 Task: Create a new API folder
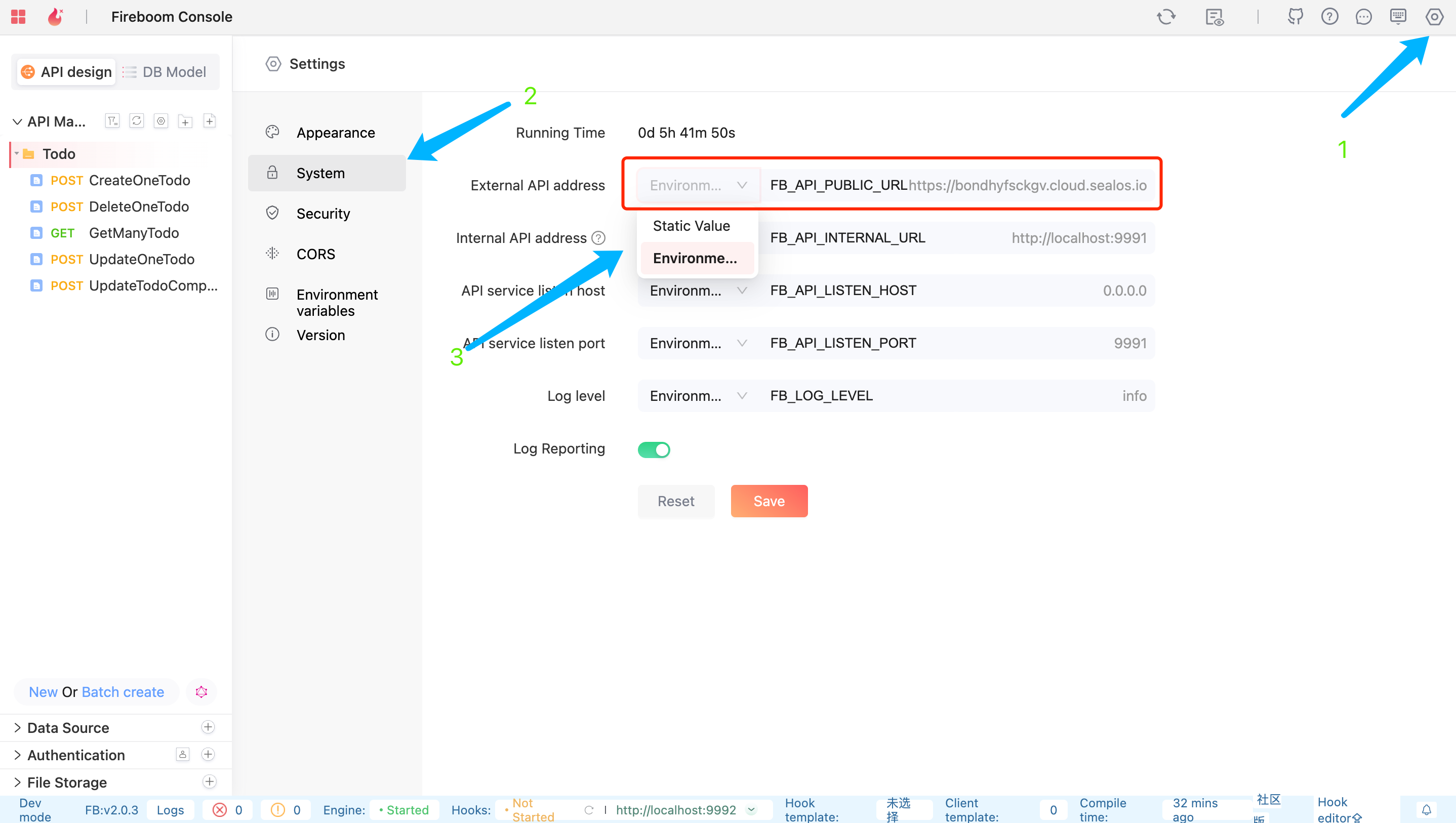point(185,121)
